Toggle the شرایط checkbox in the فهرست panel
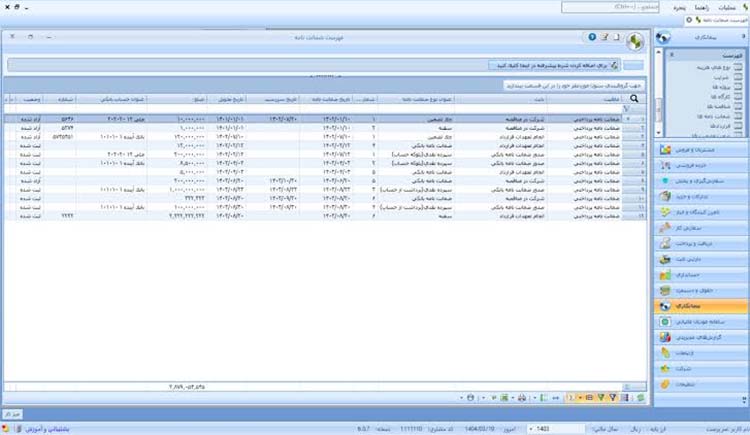750x435 pixels. 738,77
